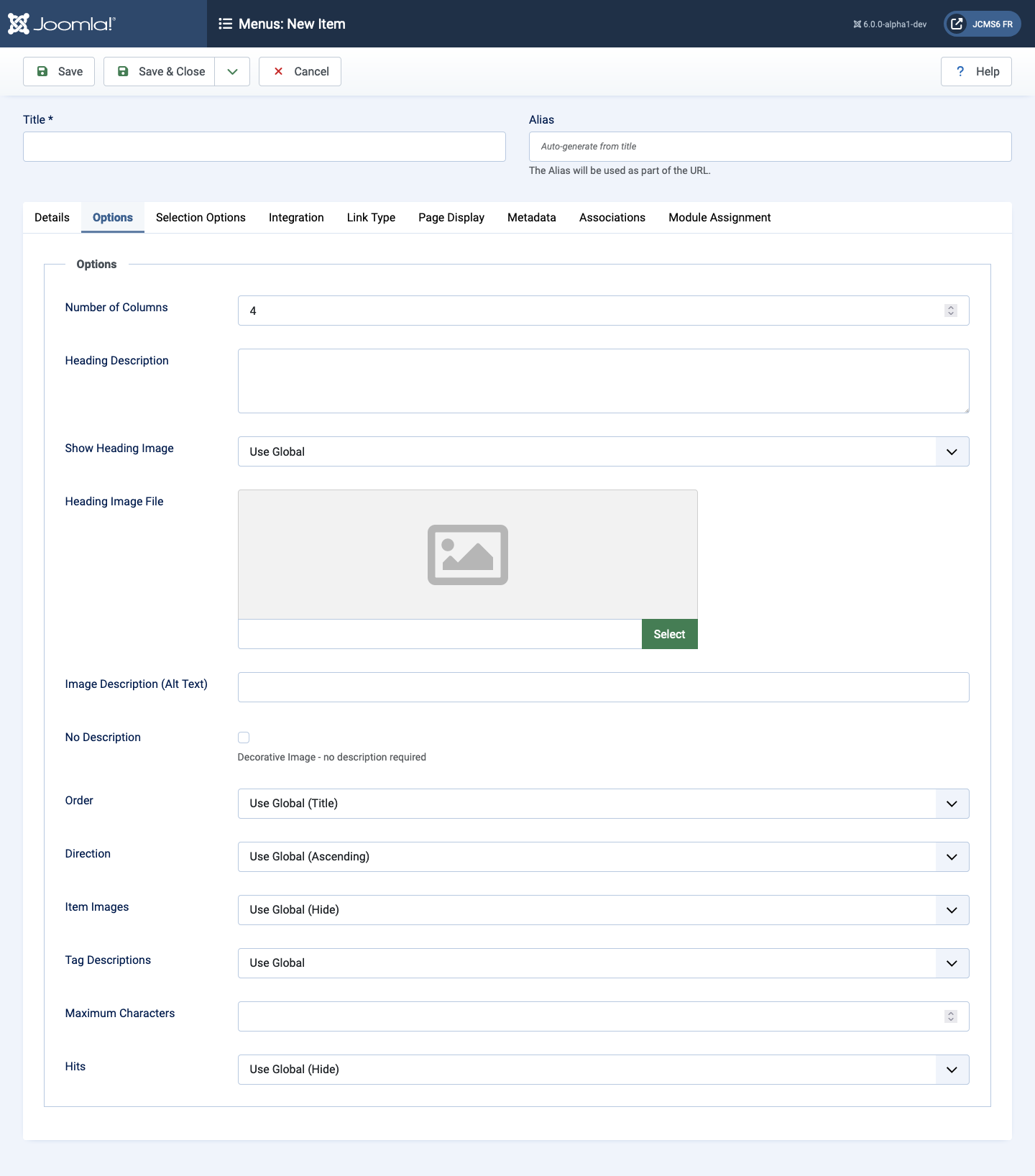Click the Joomla logo
This screenshot has height=1176, width=1035.
(61, 24)
